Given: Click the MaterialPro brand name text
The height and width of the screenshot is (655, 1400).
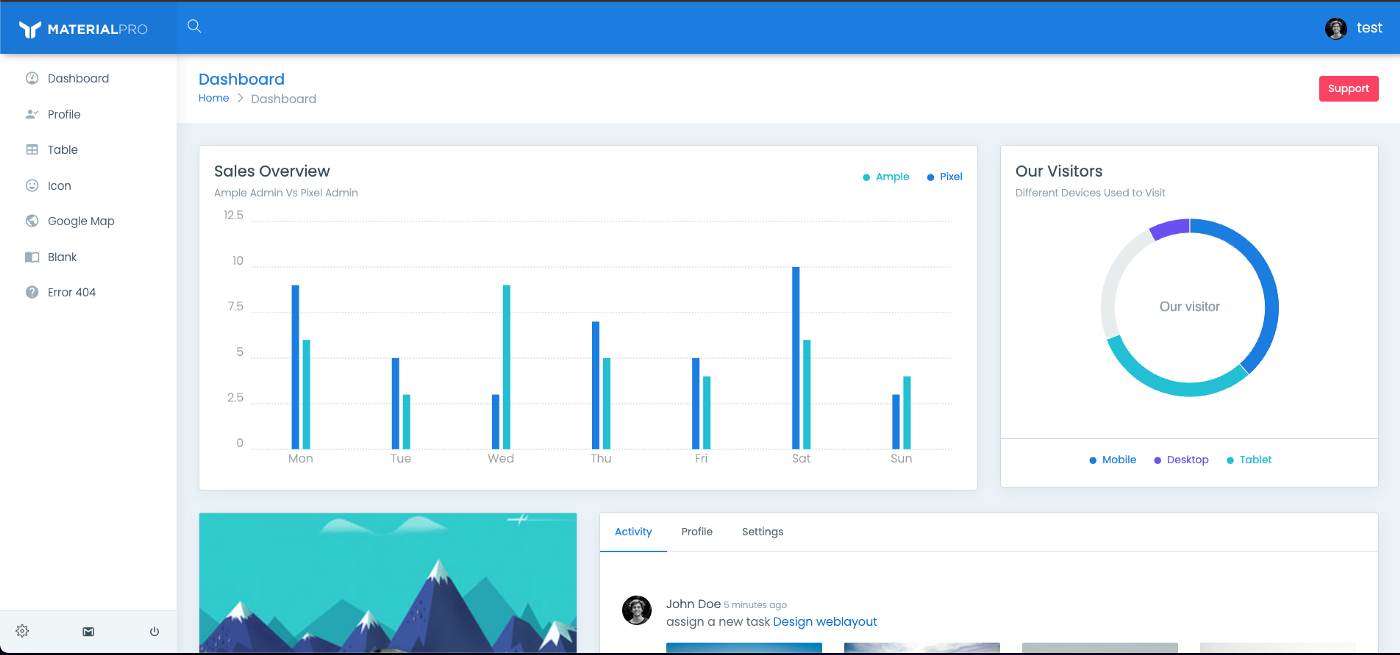Looking at the screenshot, I should [x=98, y=30].
